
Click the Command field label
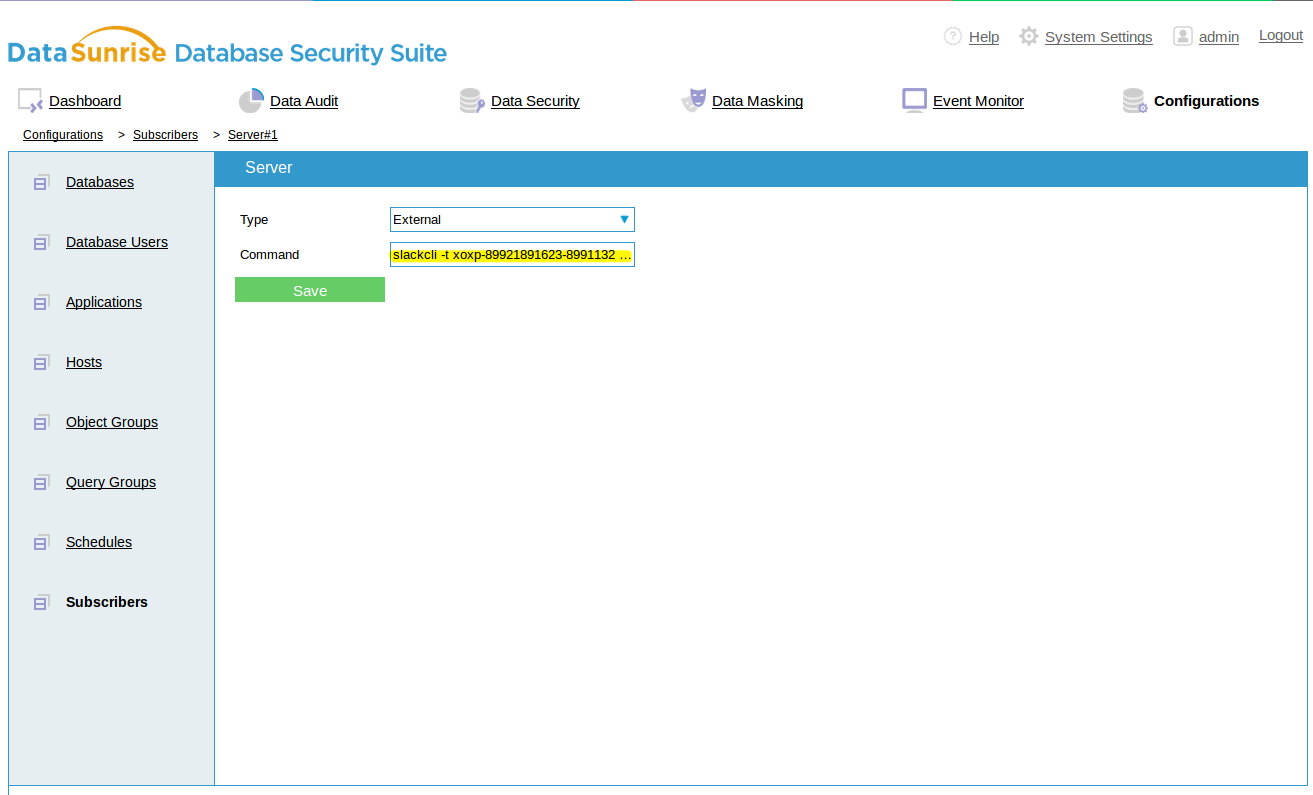click(x=270, y=255)
